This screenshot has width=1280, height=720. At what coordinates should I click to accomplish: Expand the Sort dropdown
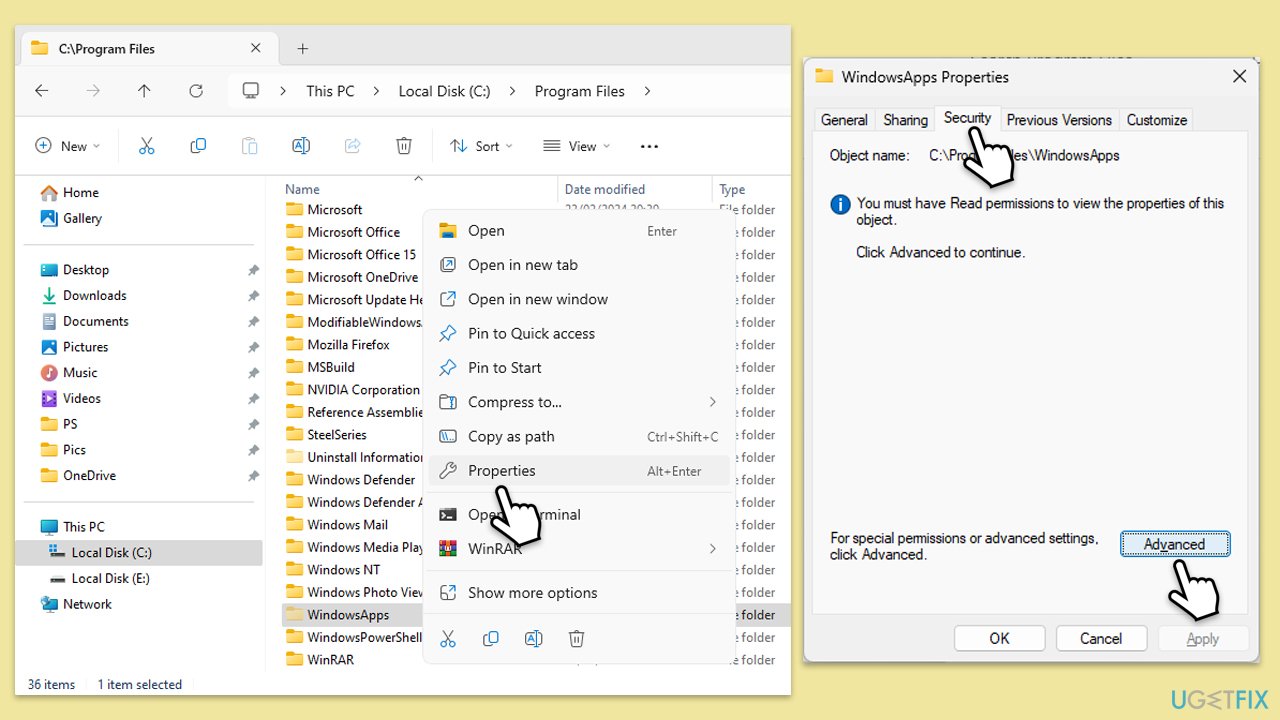click(x=481, y=146)
